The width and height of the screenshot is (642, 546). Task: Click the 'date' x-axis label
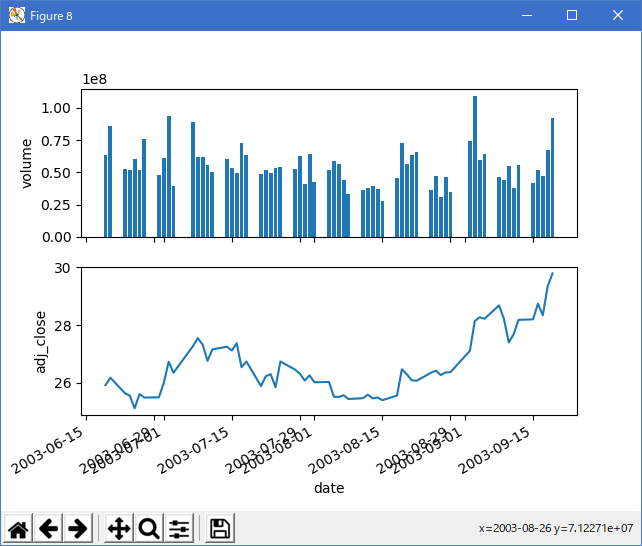coord(329,488)
